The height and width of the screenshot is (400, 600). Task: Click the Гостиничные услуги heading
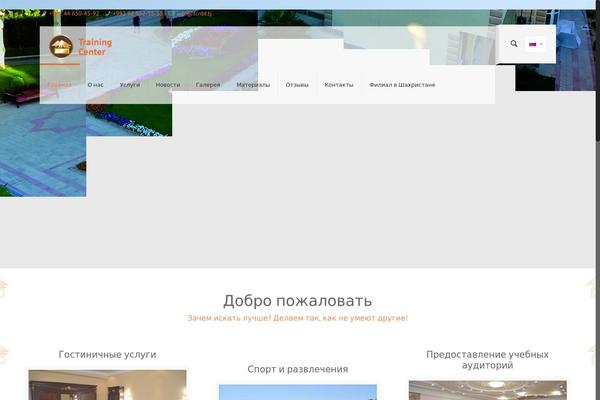108,354
